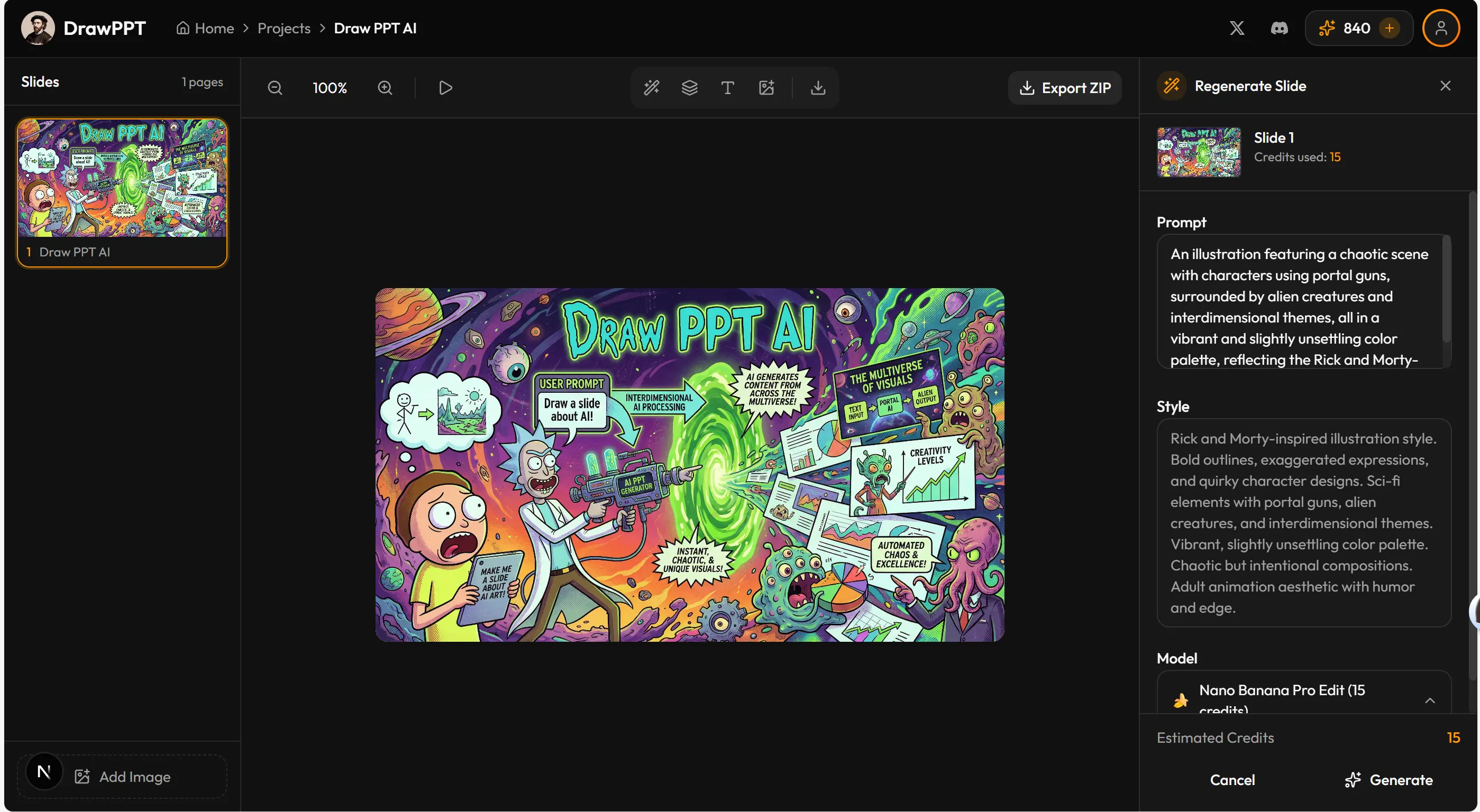Click the DrawPPT logo avatar
This screenshot has width=1480, height=812.
click(x=38, y=28)
